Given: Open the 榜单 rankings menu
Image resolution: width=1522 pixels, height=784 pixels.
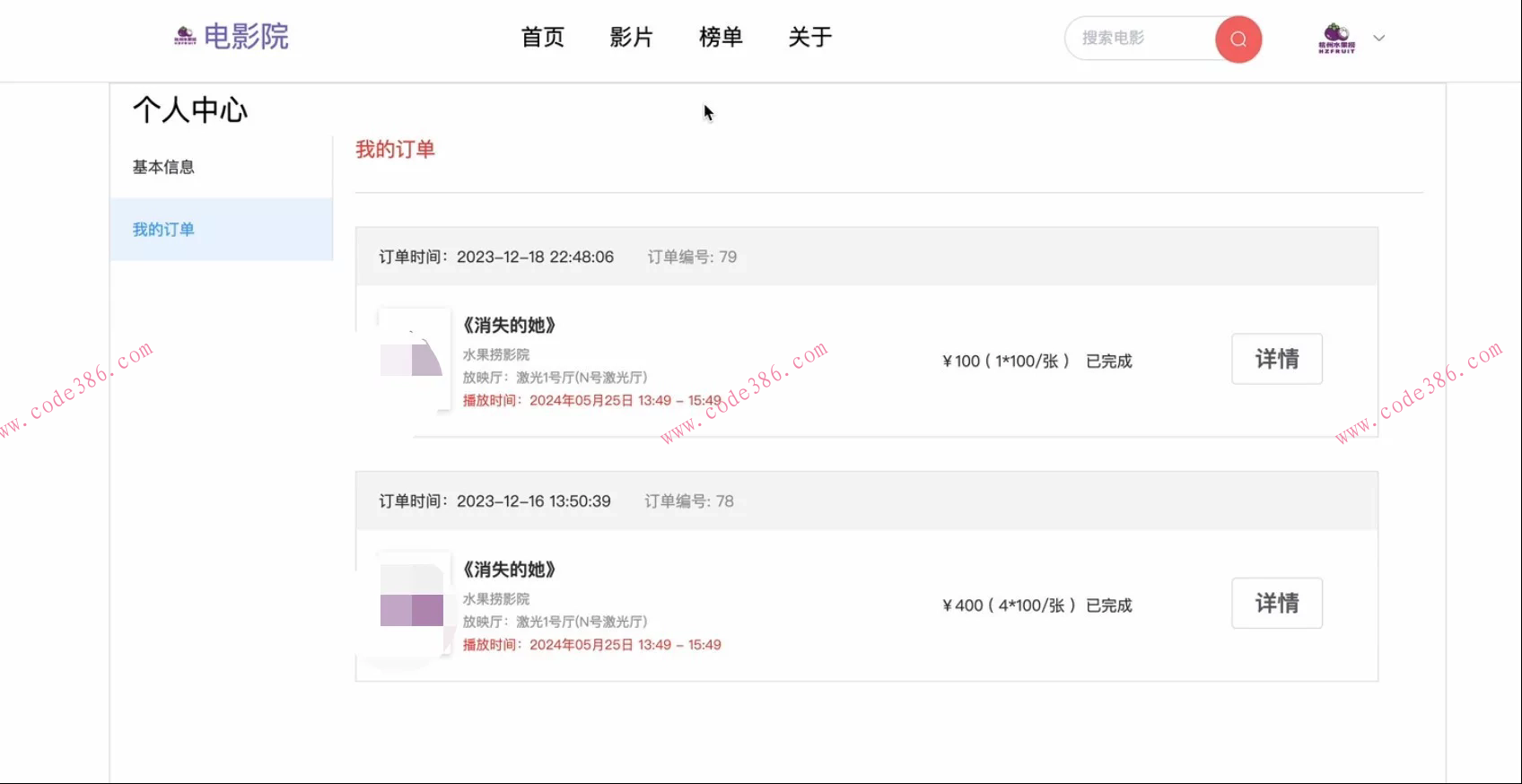Looking at the screenshot, I should [x=721, y=37].
